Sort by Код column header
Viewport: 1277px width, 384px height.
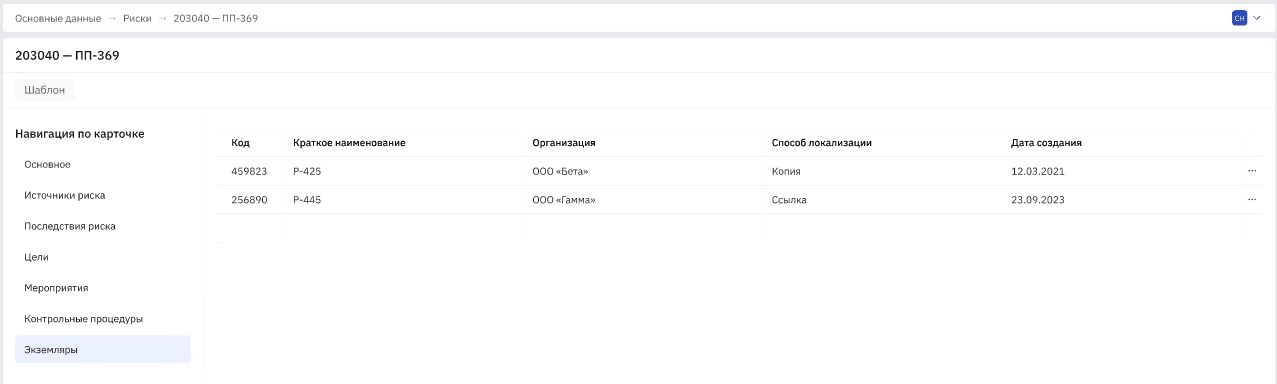[240, 143]
